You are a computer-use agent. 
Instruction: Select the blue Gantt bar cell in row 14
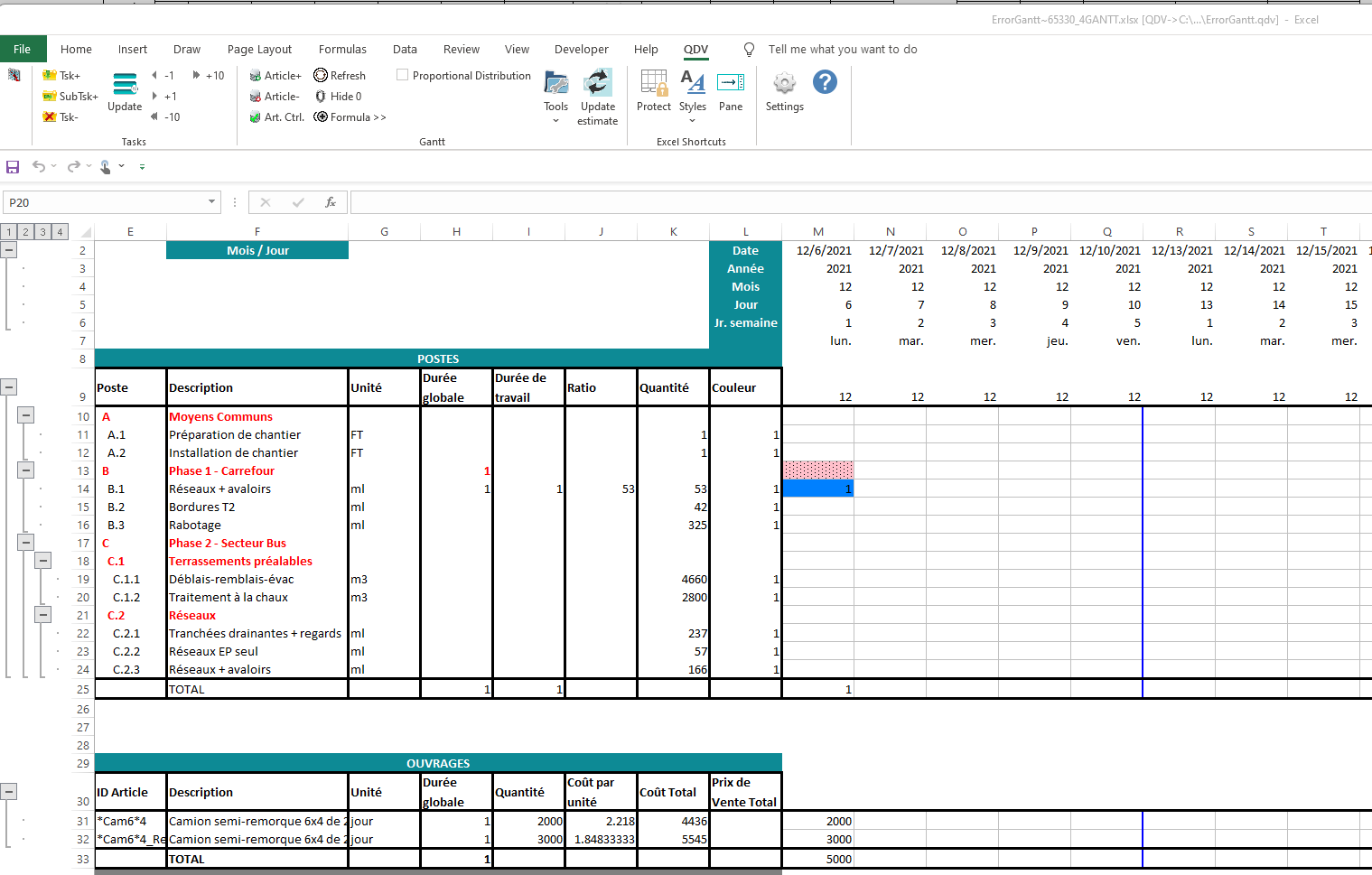click(817, 489)
